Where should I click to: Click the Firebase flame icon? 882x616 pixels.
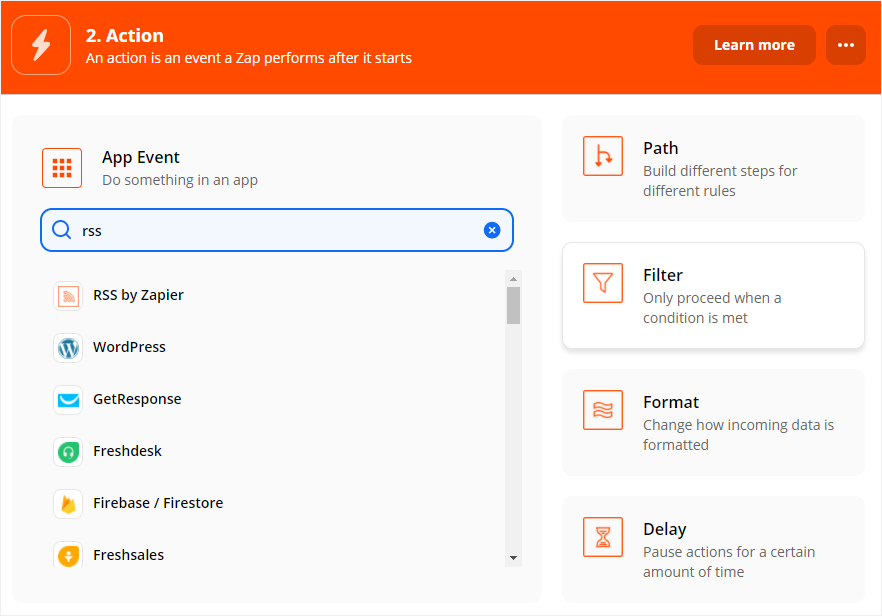point(68,503)
